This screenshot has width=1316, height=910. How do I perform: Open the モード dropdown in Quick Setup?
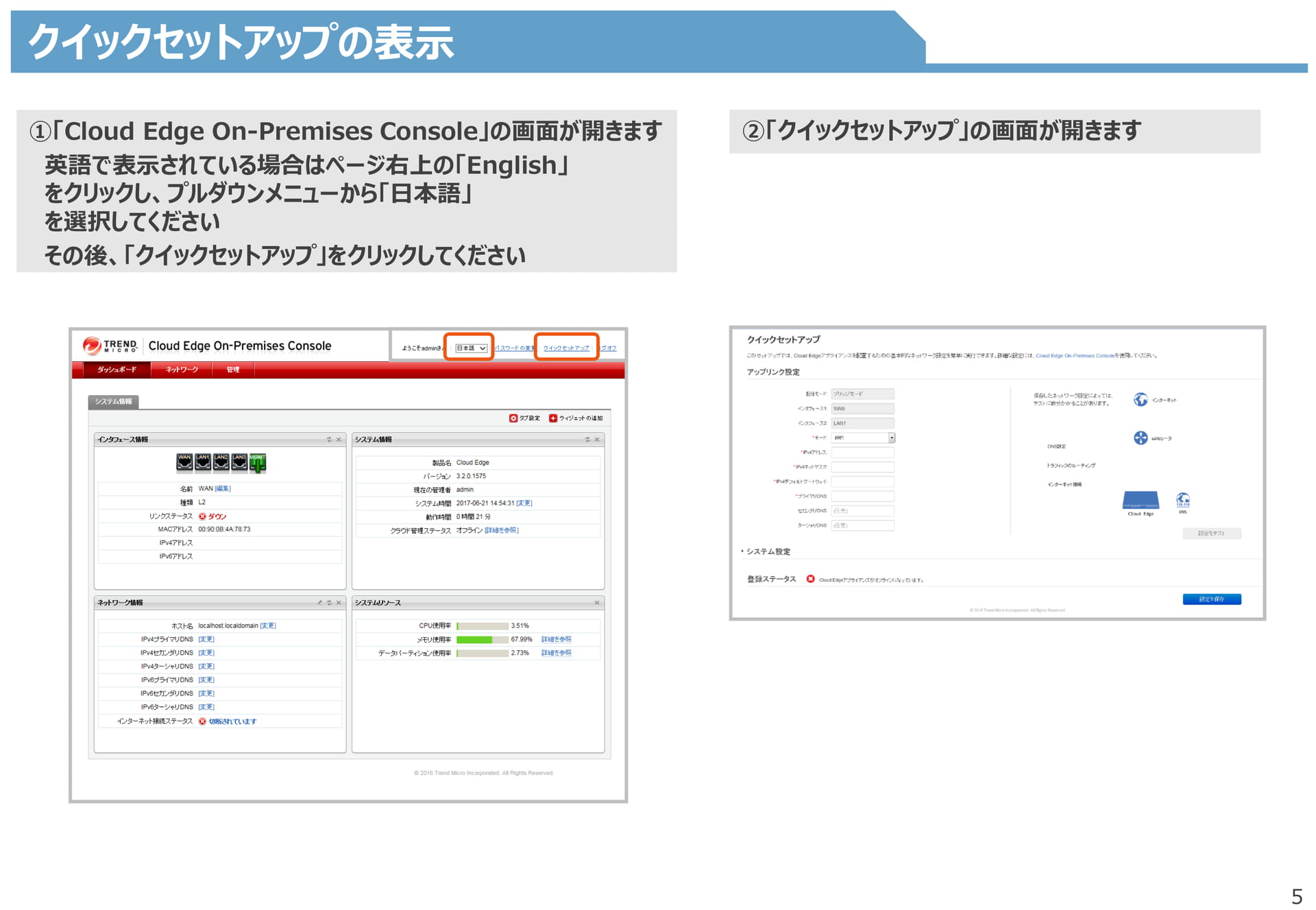pyautogui.click(x=863, y=438)
